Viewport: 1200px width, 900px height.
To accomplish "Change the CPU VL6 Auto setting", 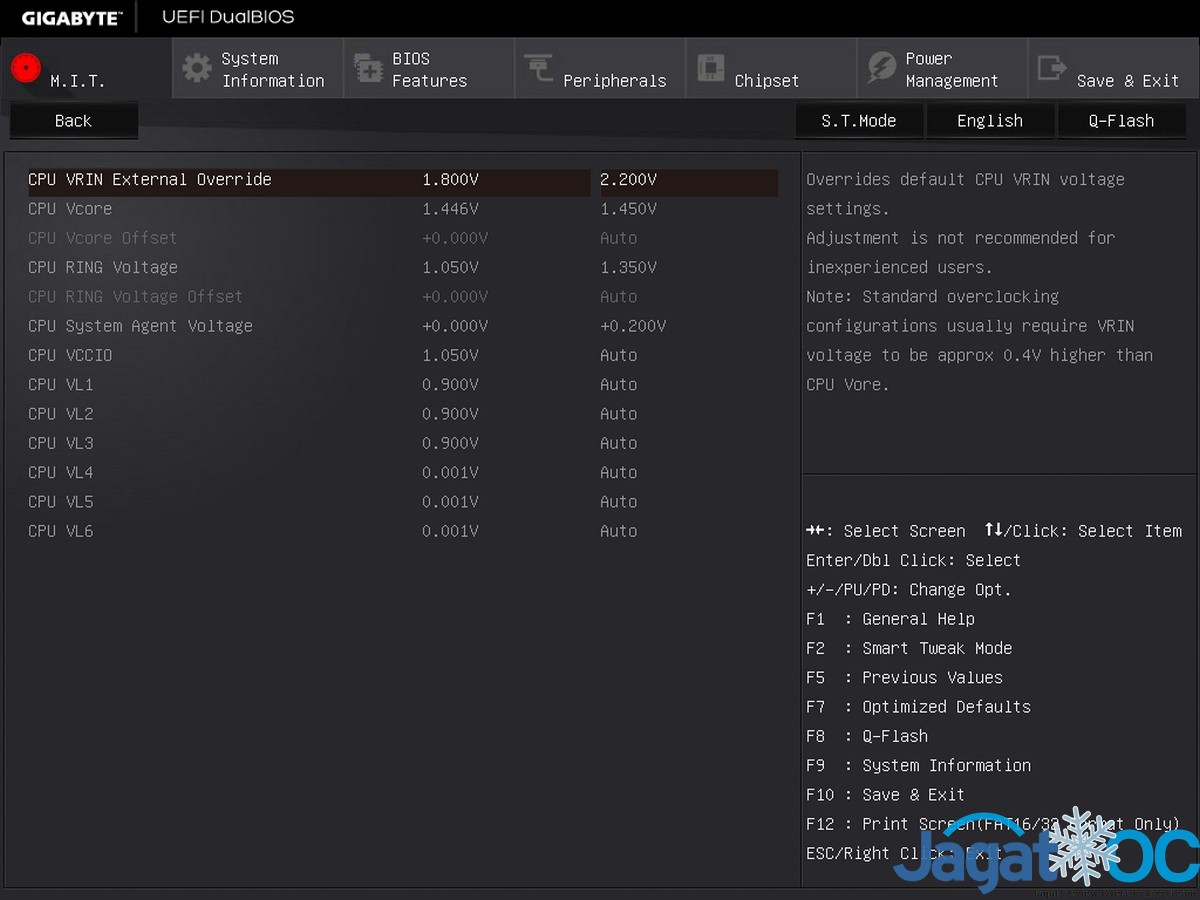I will pos(618,531).
